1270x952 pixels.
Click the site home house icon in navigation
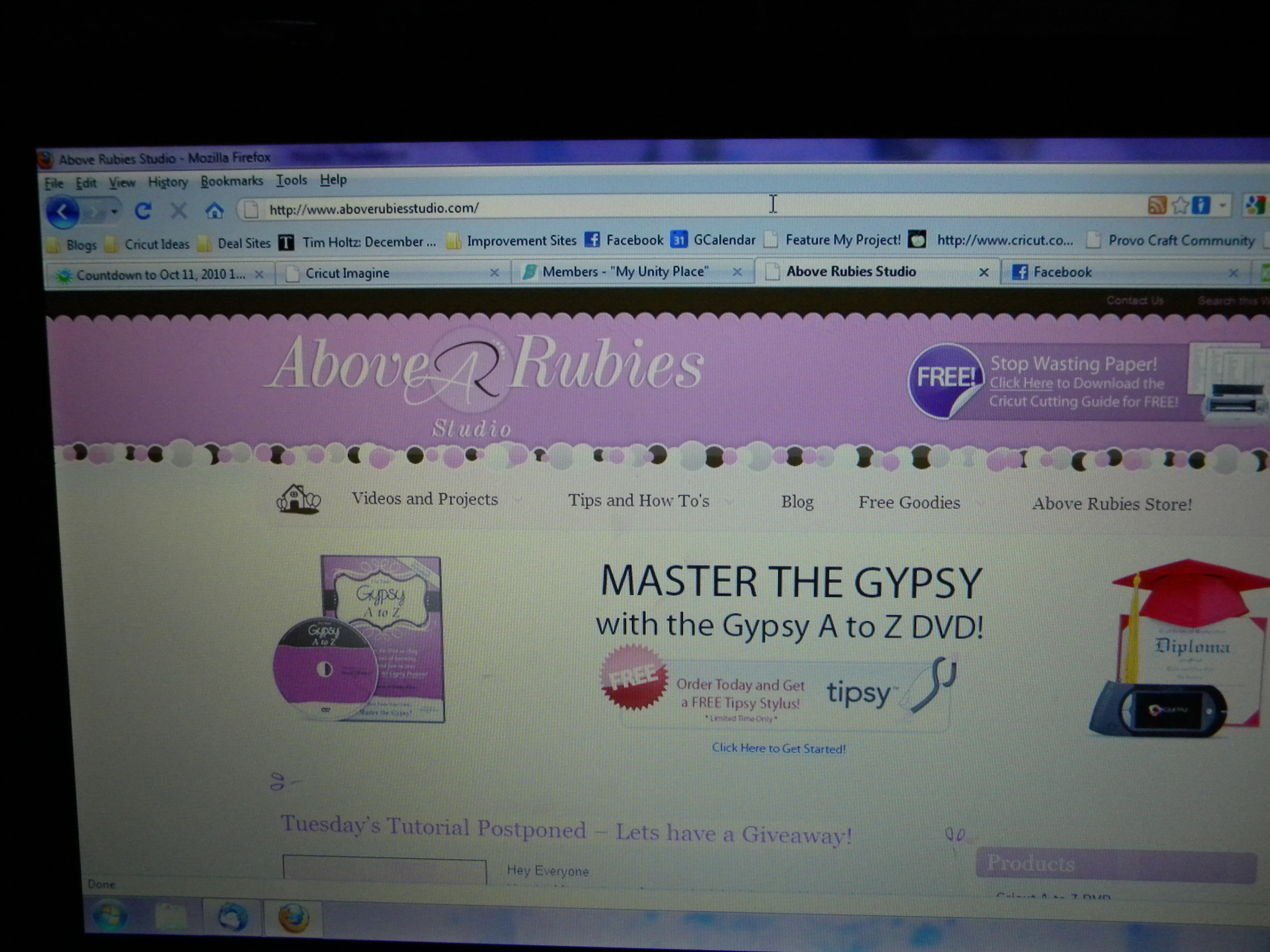(298, 499)
